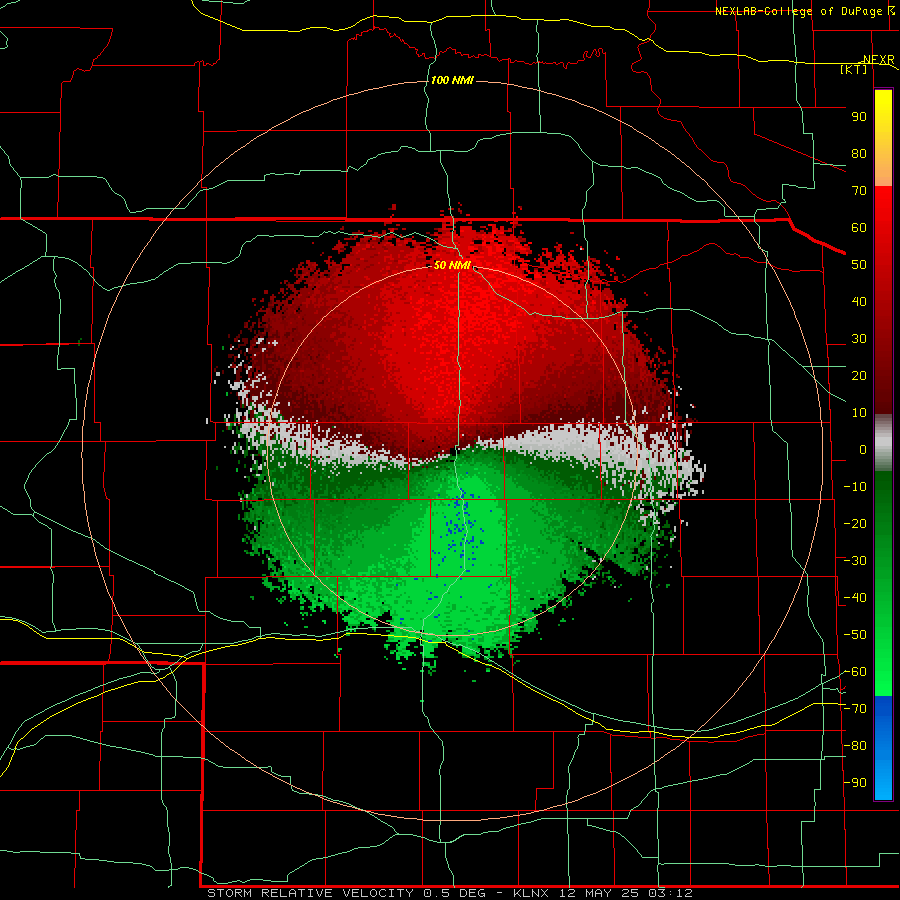Click the KLNX station identifier
This screenshot has width=900, height=900.
coord(532,893)
